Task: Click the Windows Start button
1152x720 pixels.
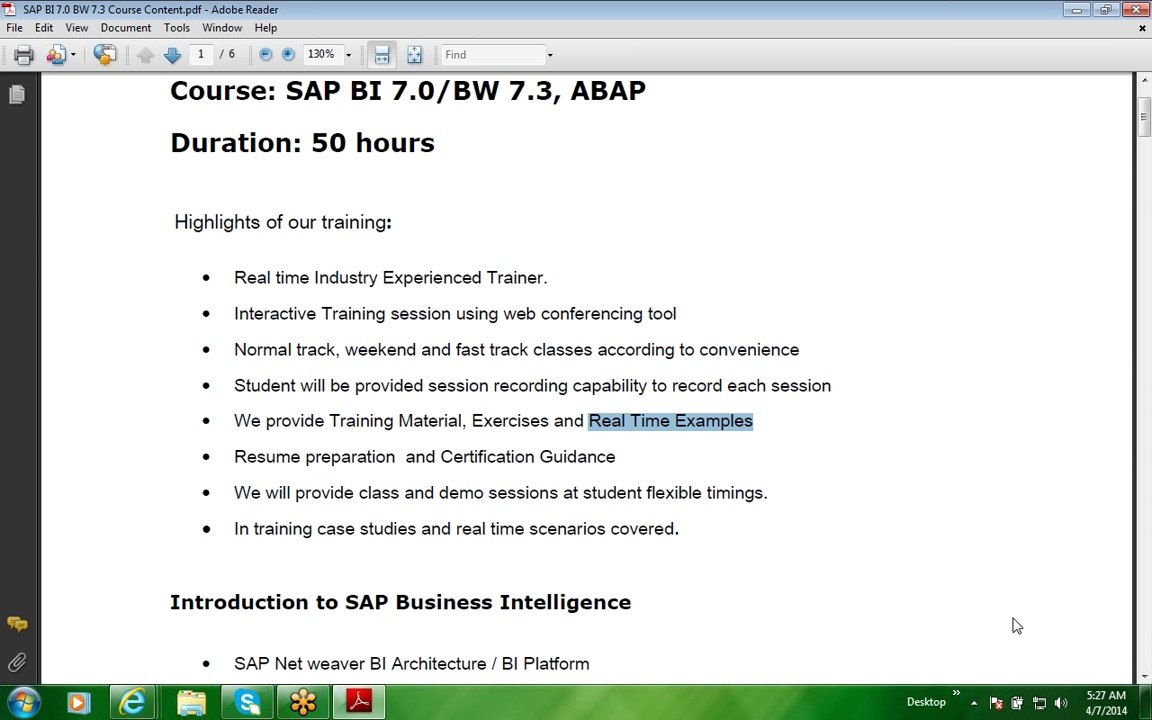Action: [24, 702]
